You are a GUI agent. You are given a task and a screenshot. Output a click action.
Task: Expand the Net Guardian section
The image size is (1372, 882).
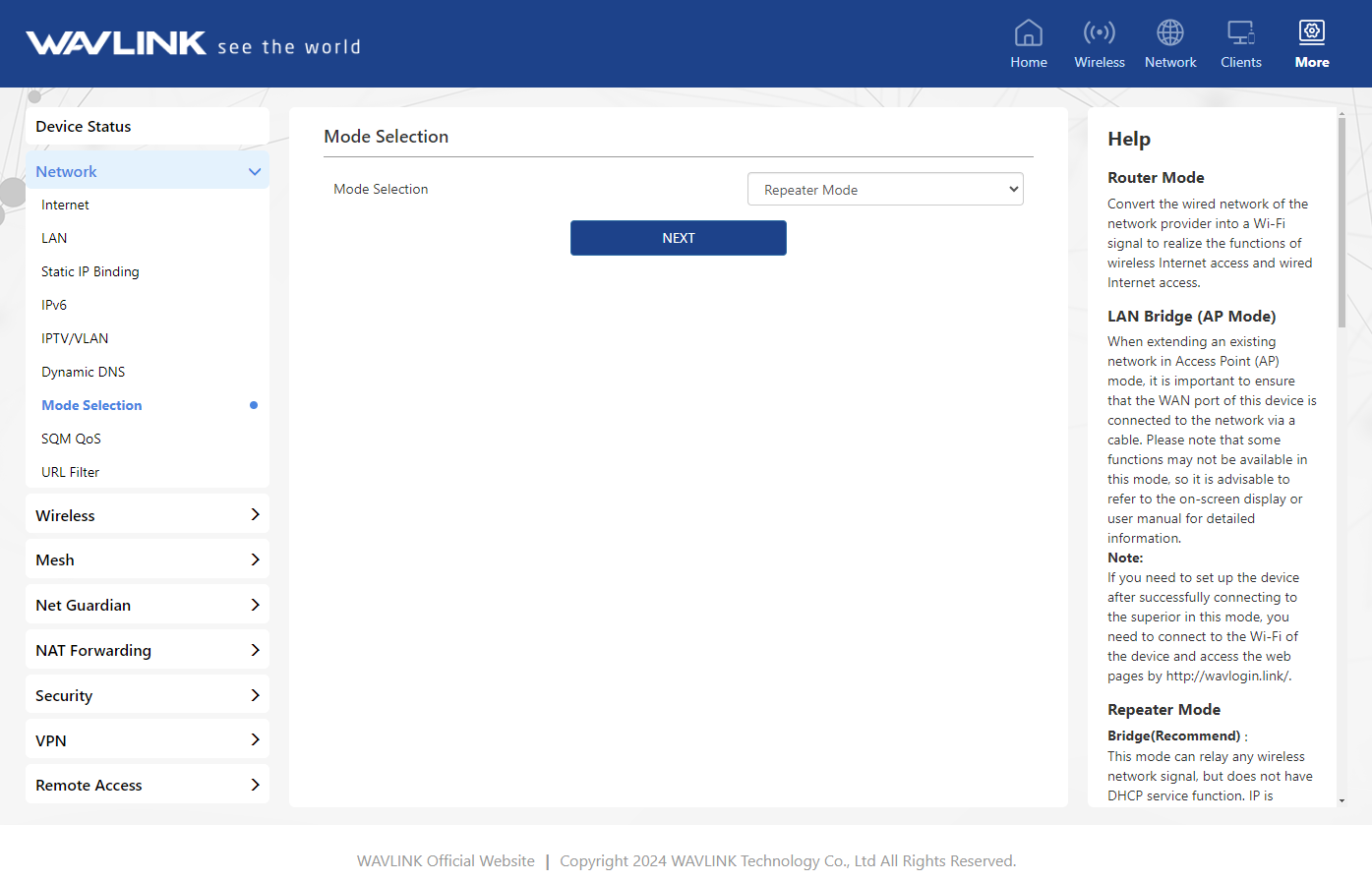click(148, 605)
